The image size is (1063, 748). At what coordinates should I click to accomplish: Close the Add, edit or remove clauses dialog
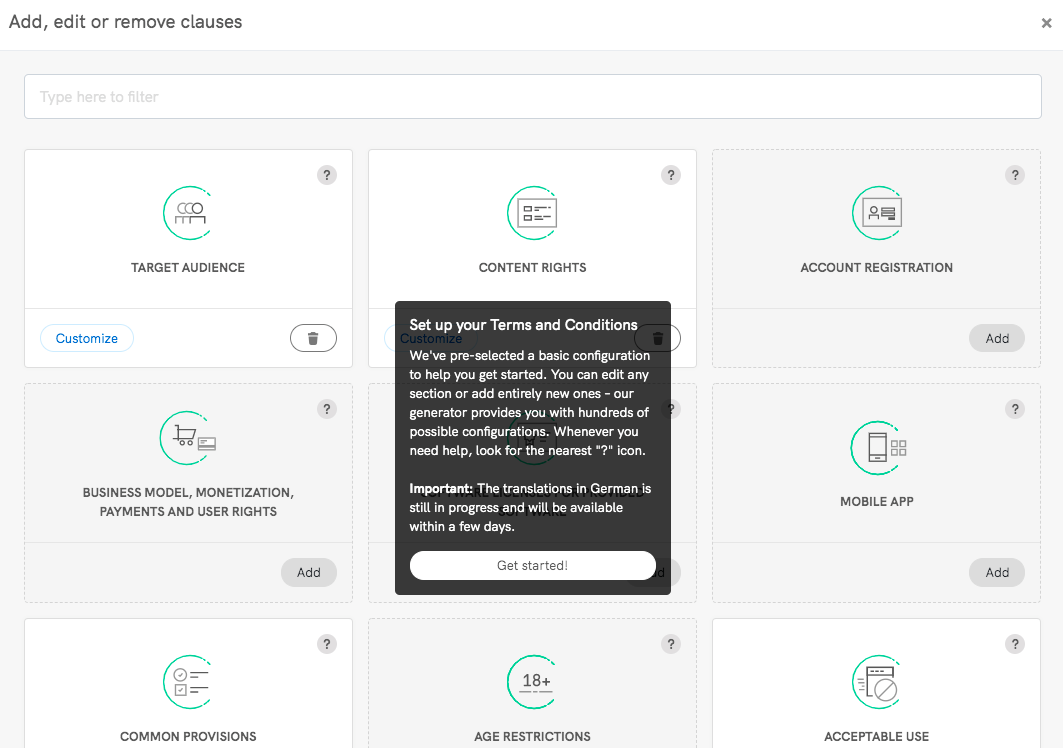(x=1046, y=23)
